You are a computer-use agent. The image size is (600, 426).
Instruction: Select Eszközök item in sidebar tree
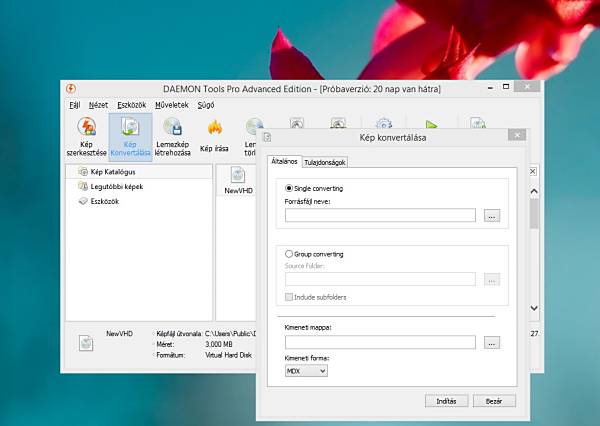pyautogui.click(x=99, y=201)
